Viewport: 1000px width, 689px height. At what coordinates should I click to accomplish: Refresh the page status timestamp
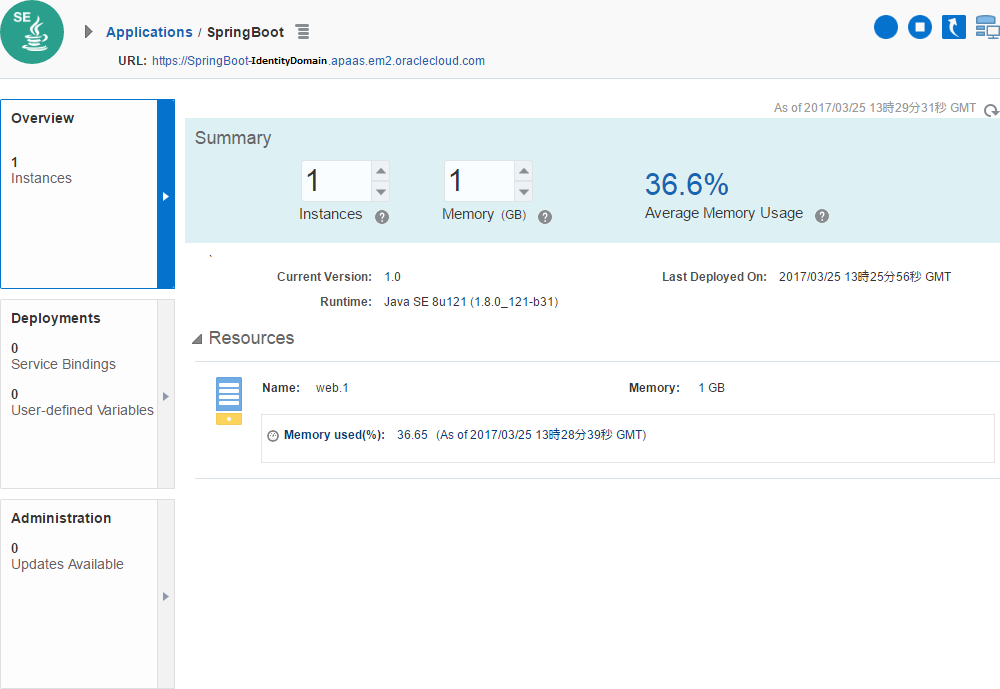(x=991, y=110)
